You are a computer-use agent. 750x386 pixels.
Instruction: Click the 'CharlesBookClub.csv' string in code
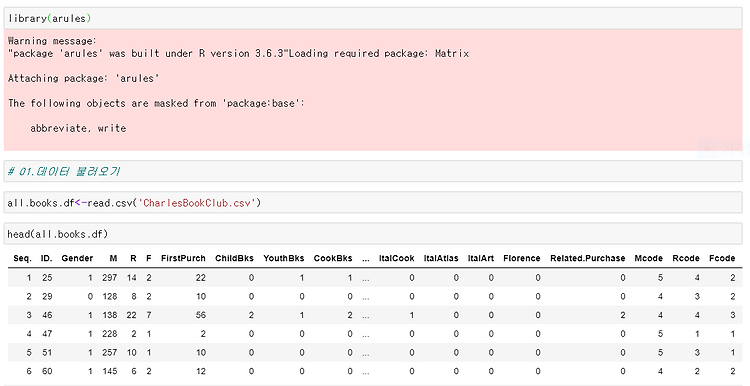click(x=197, y=203)
